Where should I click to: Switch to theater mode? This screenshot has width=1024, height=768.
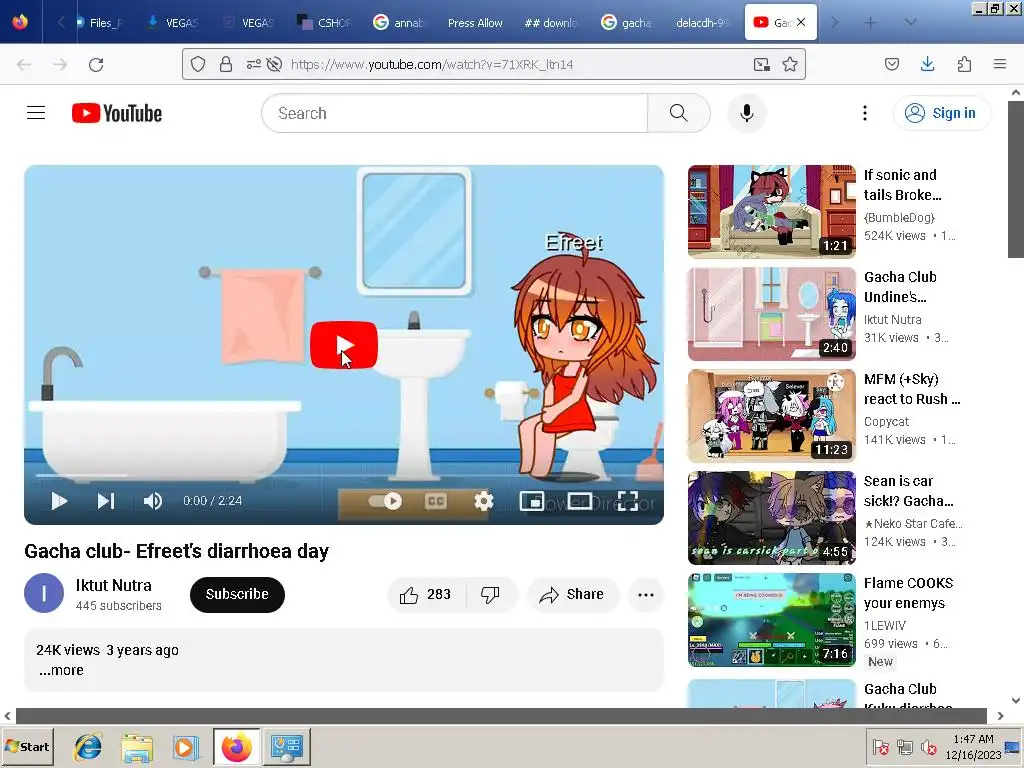[x=580, y=501]
